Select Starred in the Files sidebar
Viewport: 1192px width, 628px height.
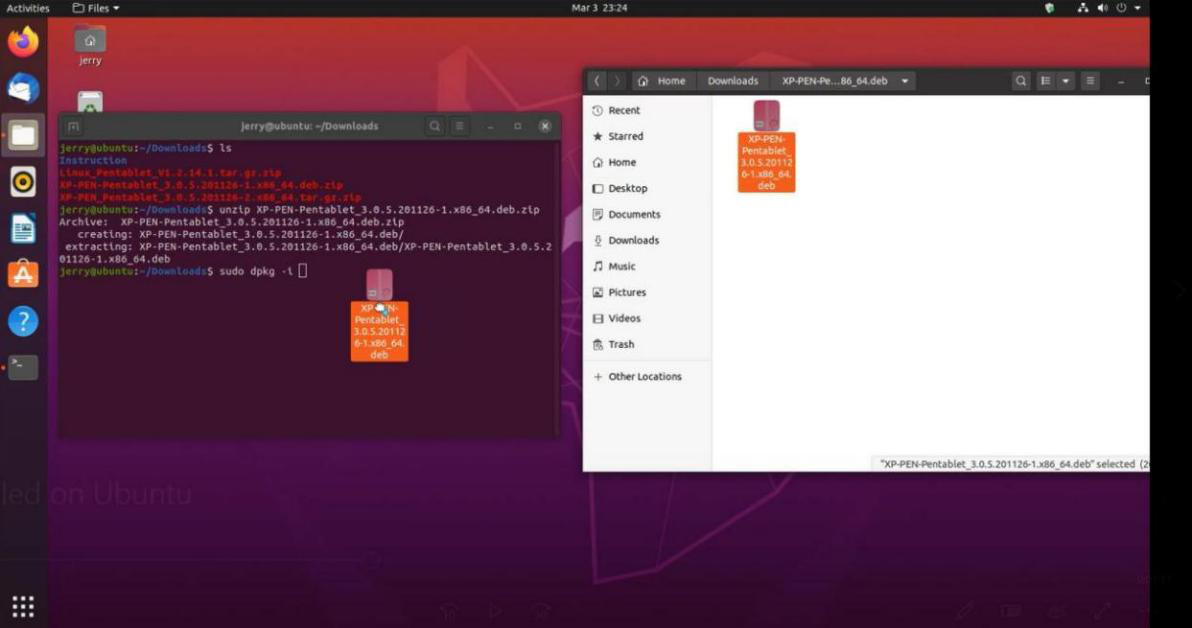click(648, 136)
